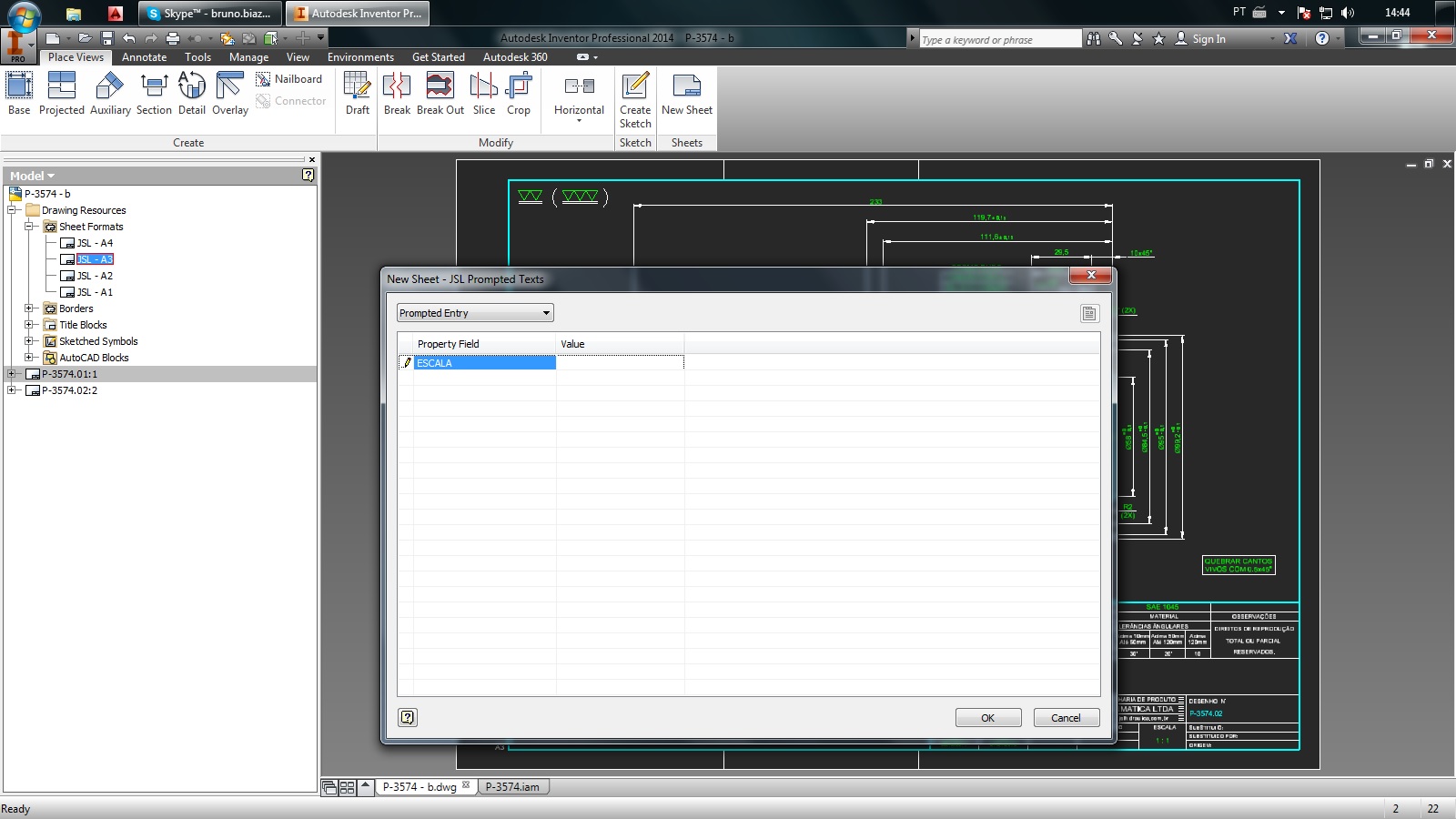Expand the AutoCAD Blocks node

pyautogui.click(x=29, y=358)
